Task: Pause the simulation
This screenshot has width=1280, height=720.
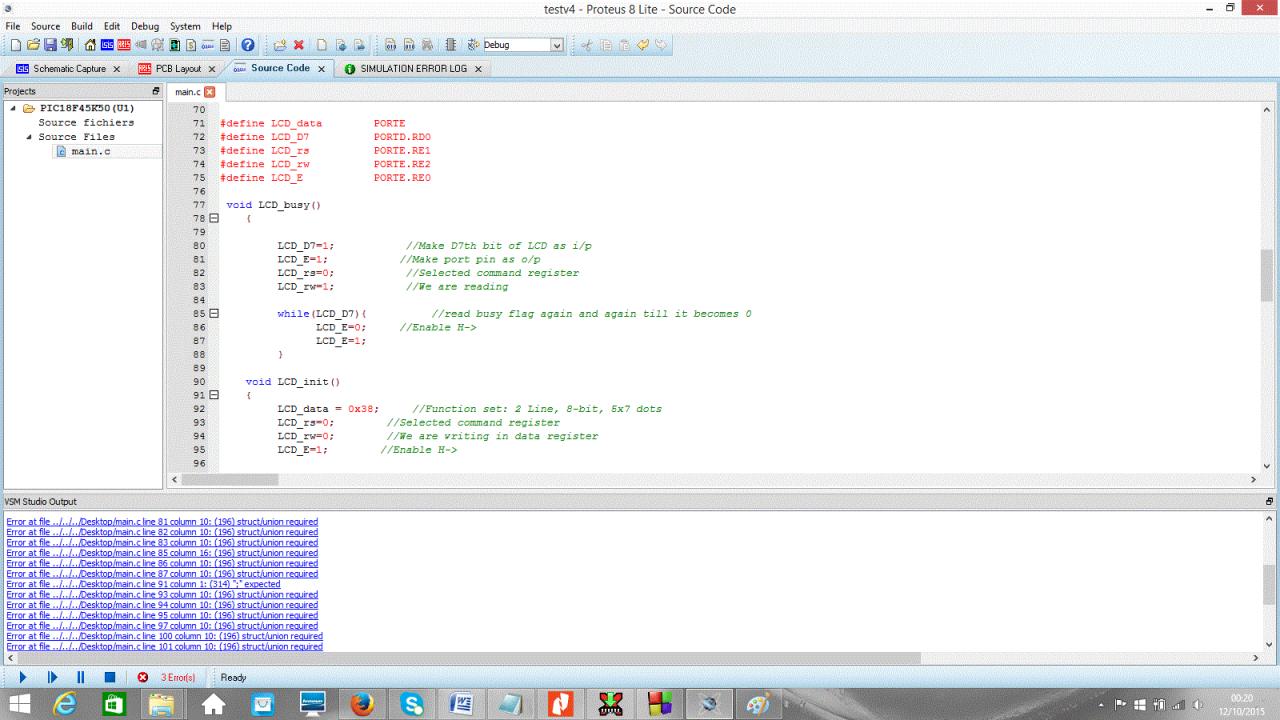Action: coord(81,677)
